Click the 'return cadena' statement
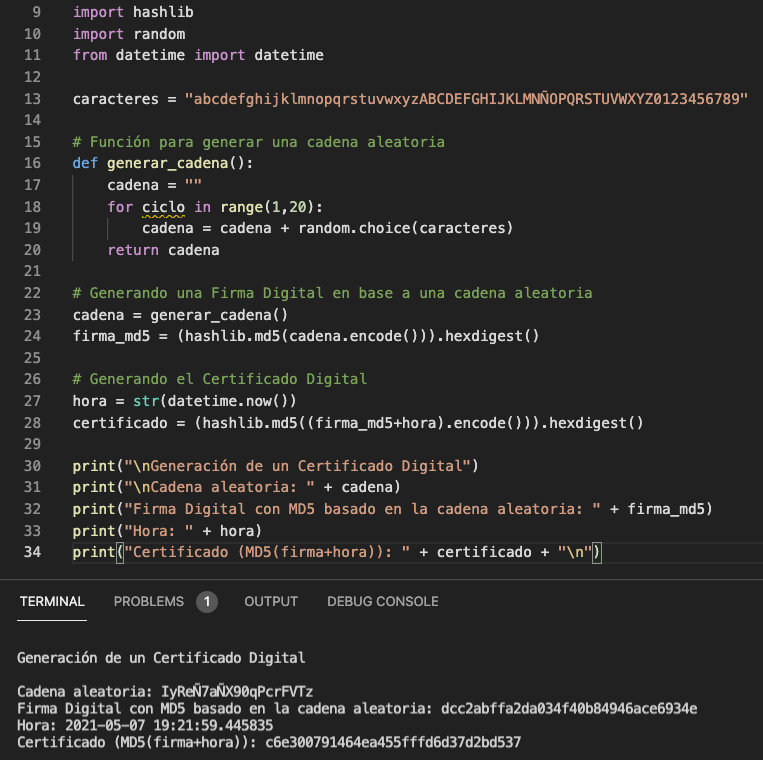 (163, 250)
